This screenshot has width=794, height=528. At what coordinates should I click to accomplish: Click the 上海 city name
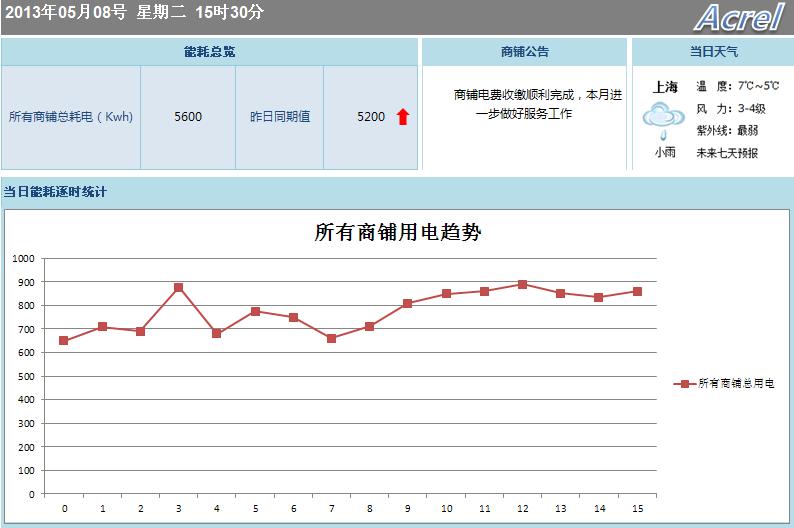tap(665, 87)
